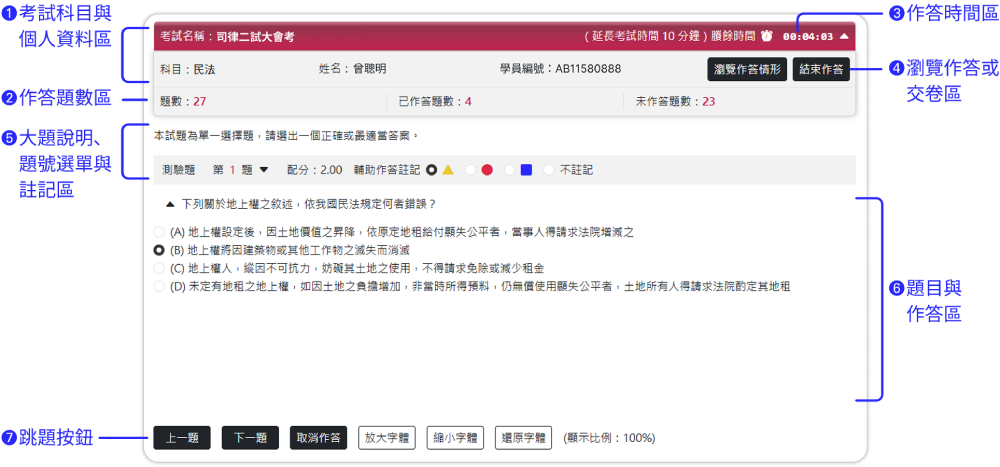
Task: Click the 取消作答 button
Action: (x=318, y=438)
